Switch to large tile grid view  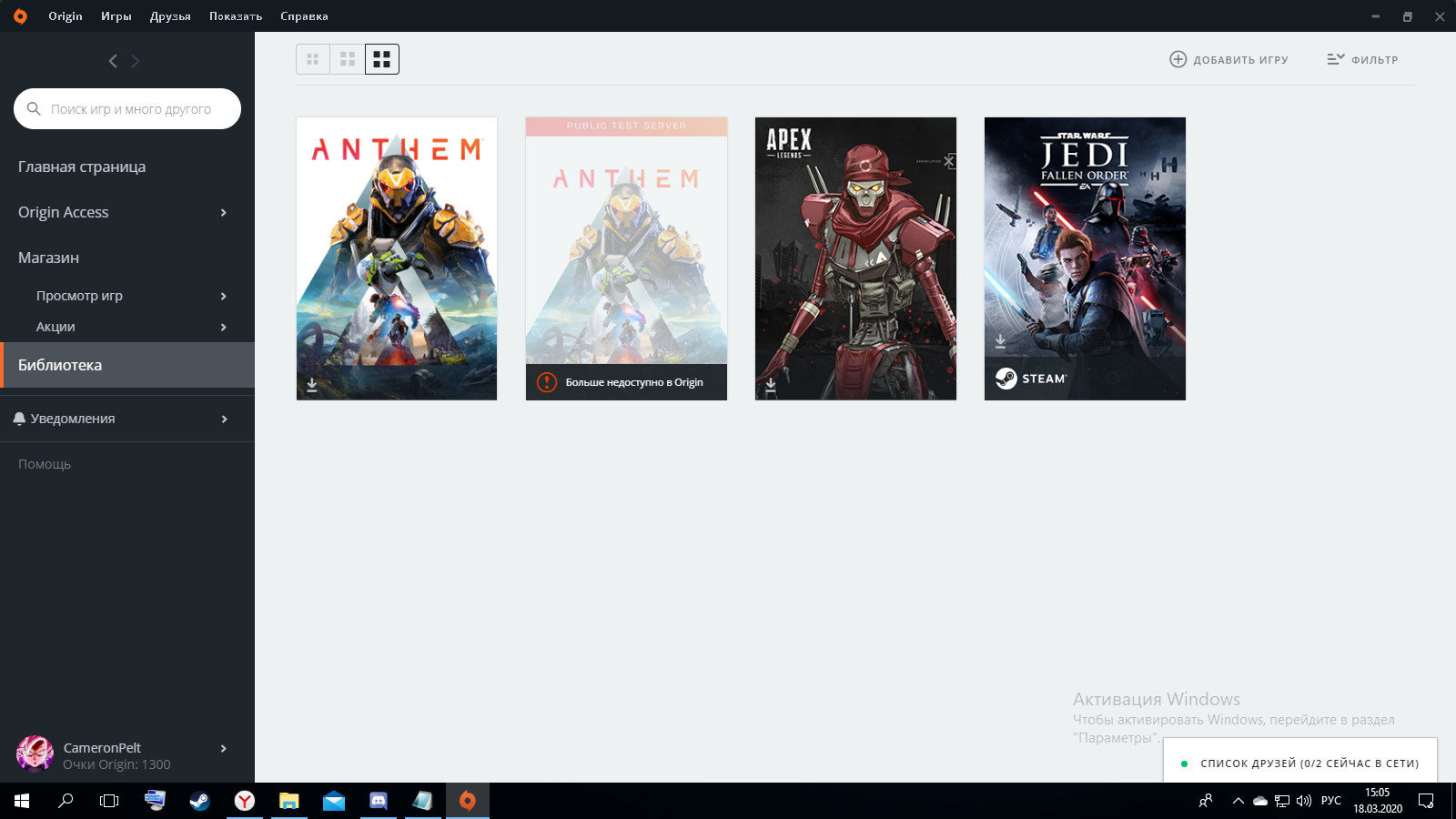[382, 59]
